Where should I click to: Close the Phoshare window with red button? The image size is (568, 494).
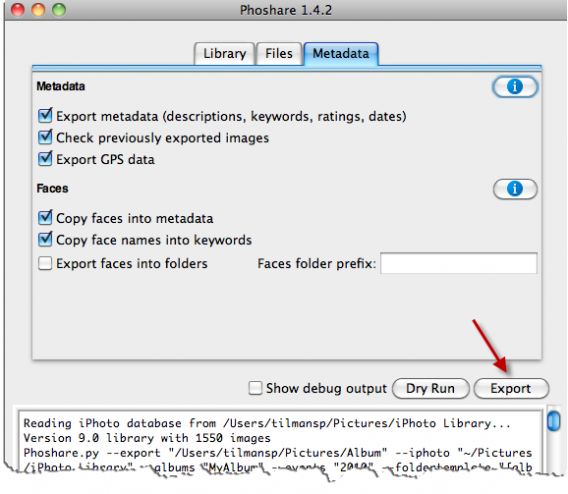[17, 9]
